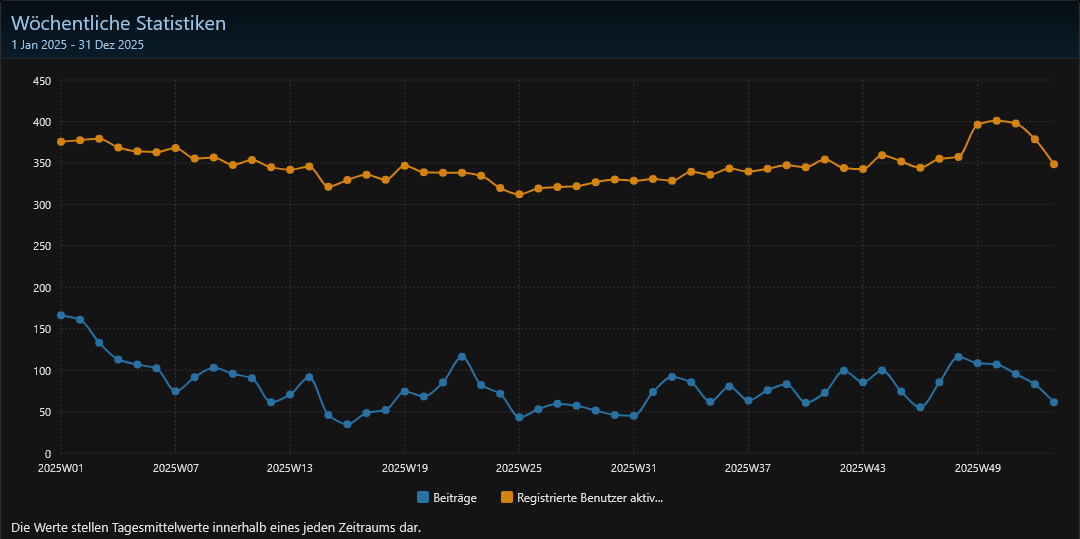Click the 450 y-axis label
Viewport: 1080px width, 539px height.
pos(42,81)
